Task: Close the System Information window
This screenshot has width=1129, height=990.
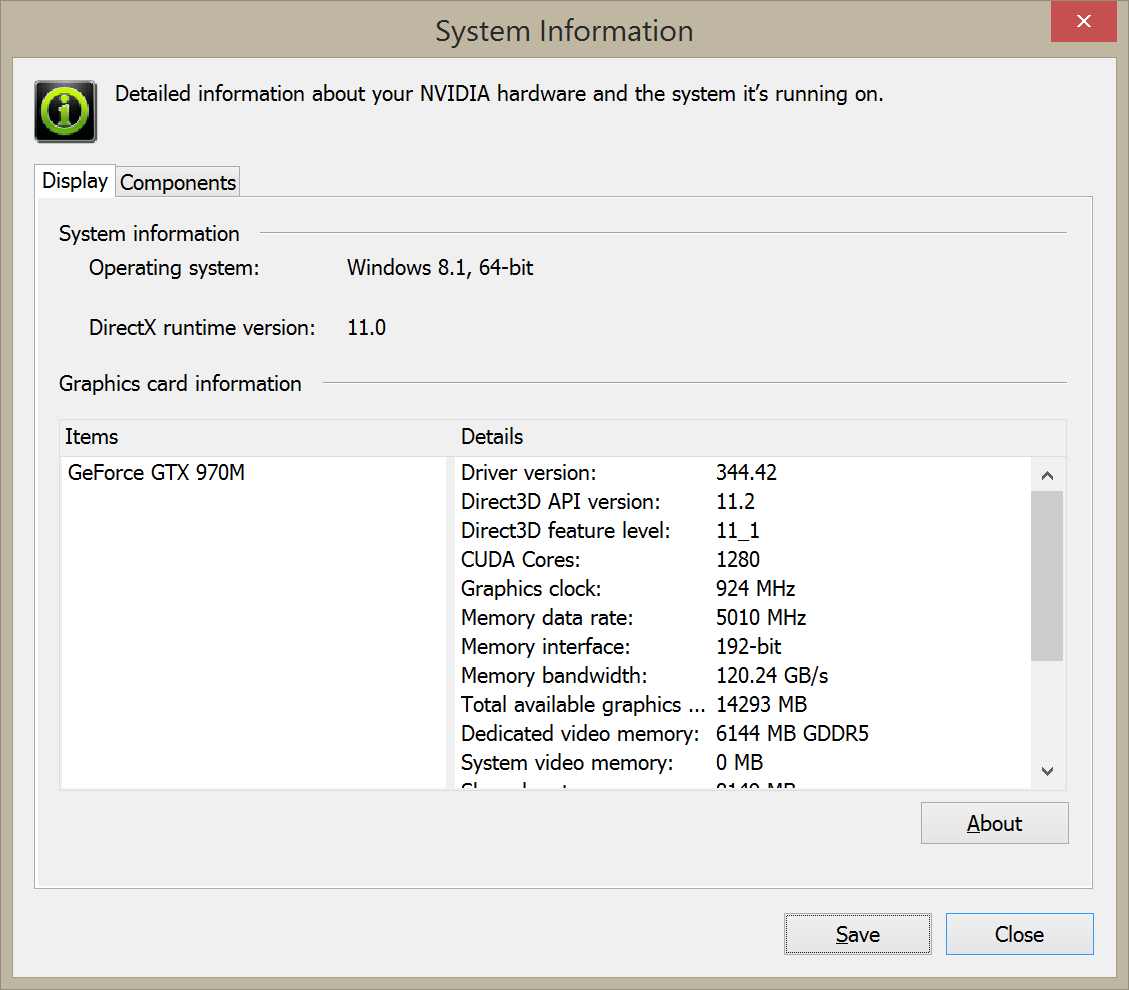Action: coord(1083,22)
